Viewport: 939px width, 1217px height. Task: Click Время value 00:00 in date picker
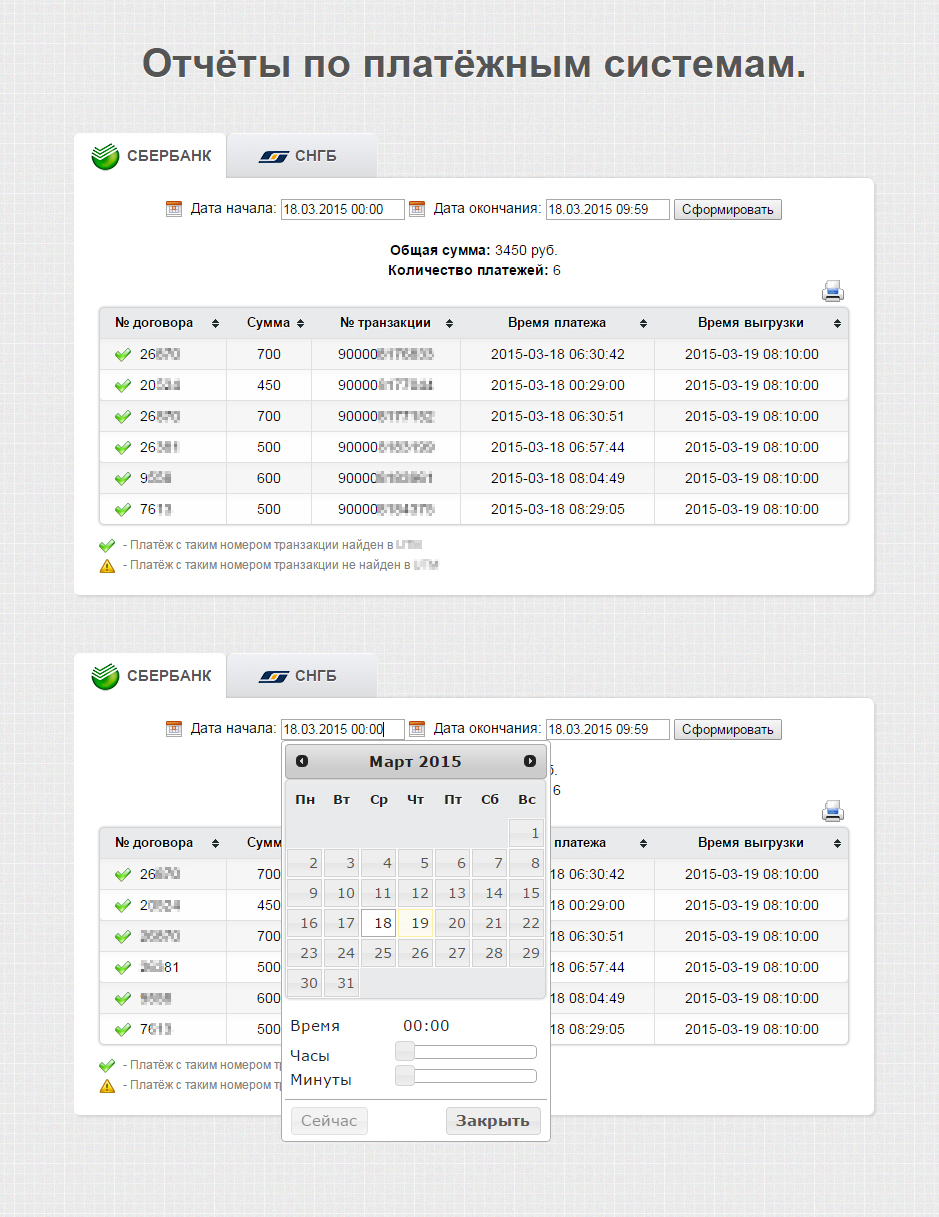coord(426,1026)
